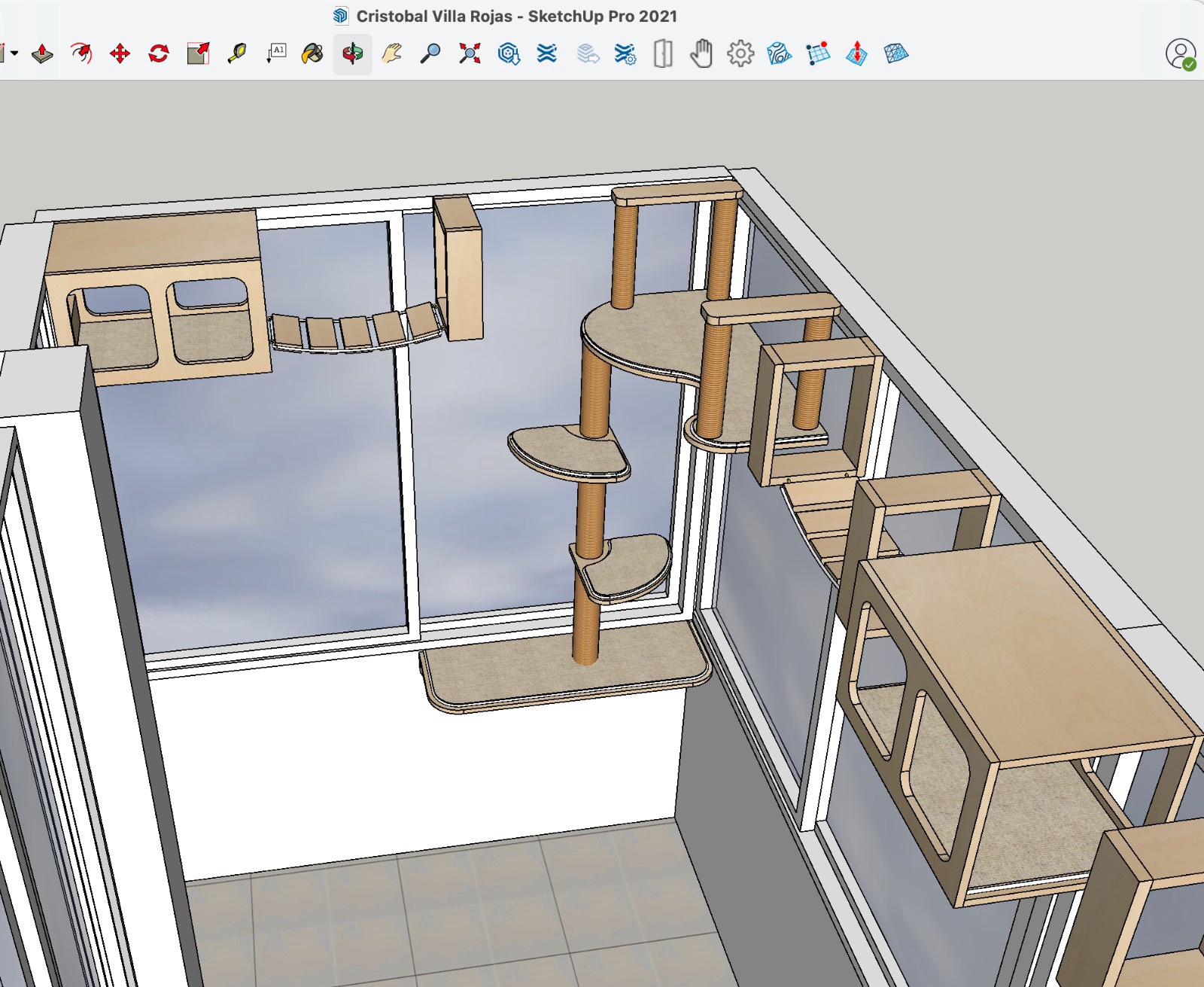This screenshot has width=1204, height=987.
Task: Select the Paint Bucket tool
Action: (x=313, y=53)
